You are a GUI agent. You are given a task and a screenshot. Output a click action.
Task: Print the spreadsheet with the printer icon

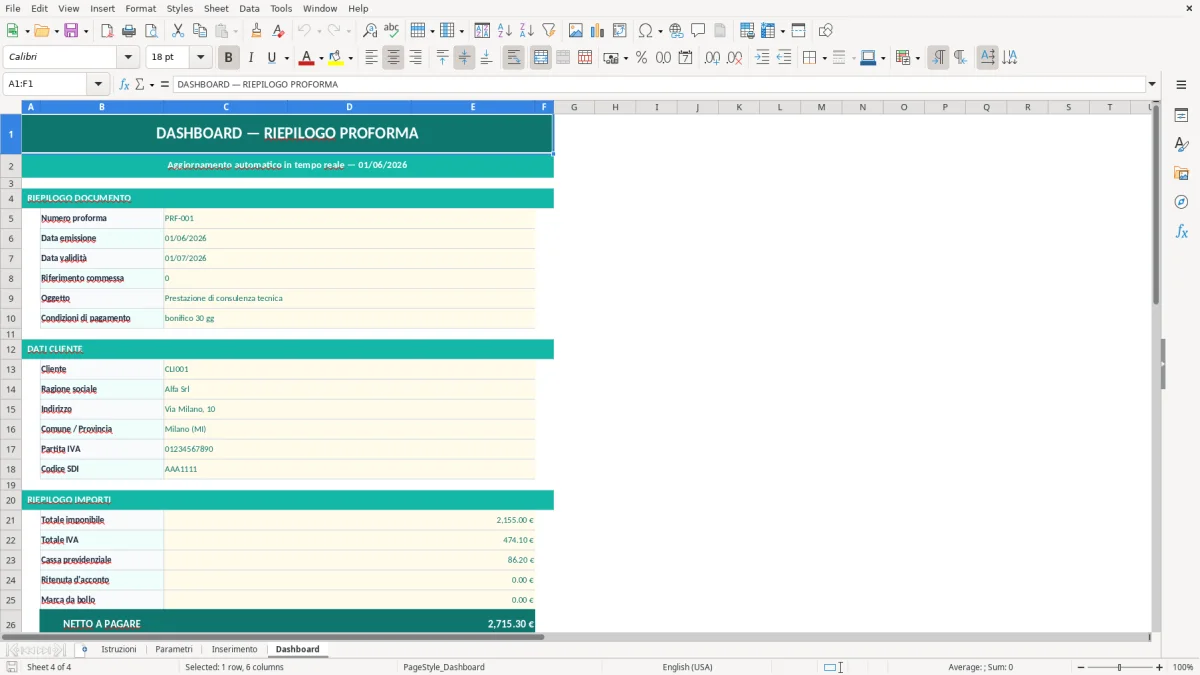[x=129, y=31]
